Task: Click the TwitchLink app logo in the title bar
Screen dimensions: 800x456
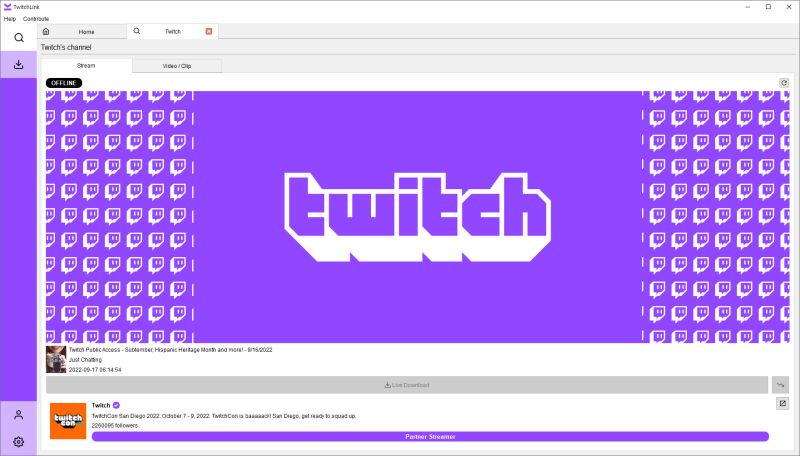Action: point(7,7)
